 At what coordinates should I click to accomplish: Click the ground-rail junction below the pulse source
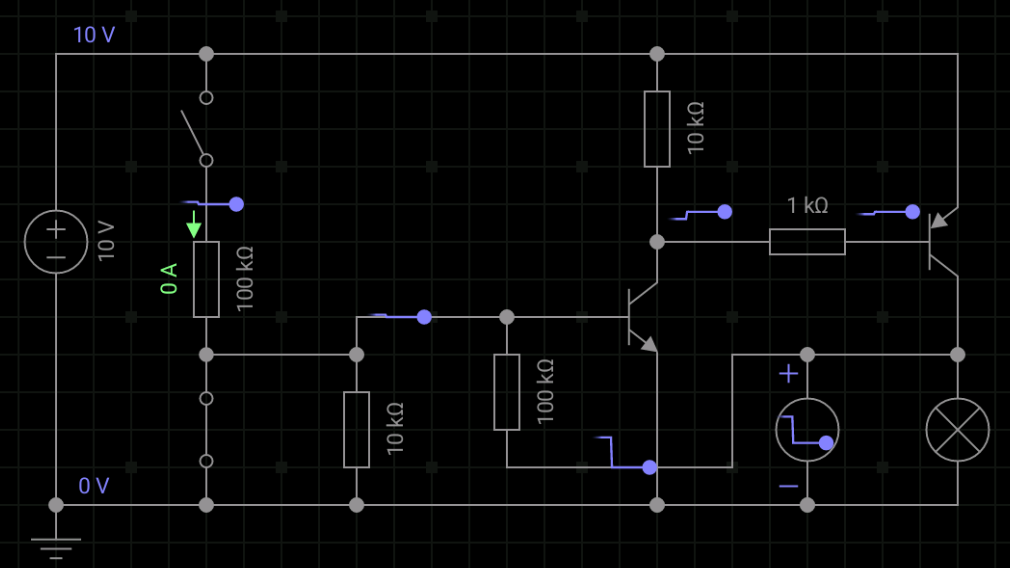(807, 505)
